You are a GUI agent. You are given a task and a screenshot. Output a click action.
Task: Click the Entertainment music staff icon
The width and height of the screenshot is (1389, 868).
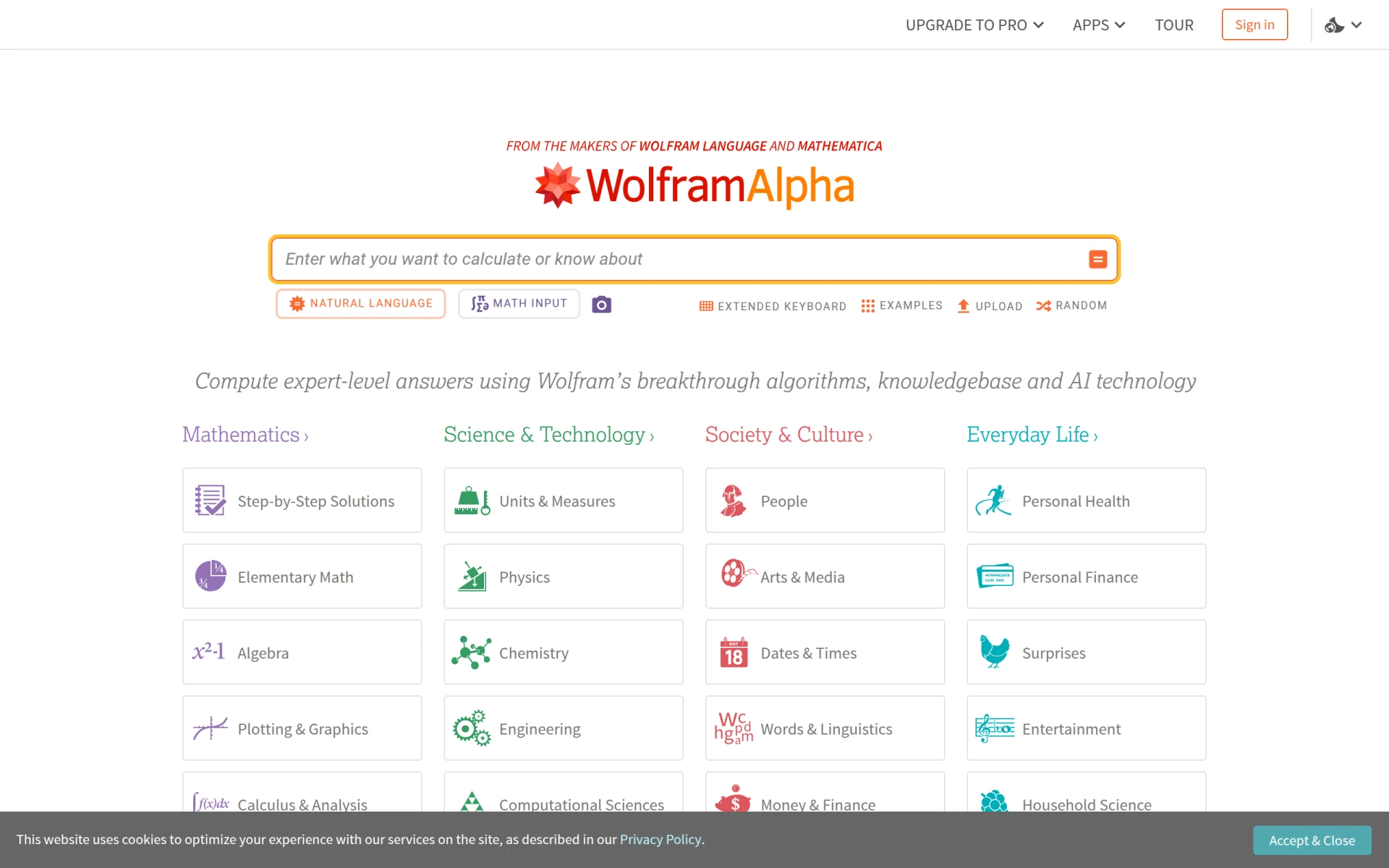[995, 728]
